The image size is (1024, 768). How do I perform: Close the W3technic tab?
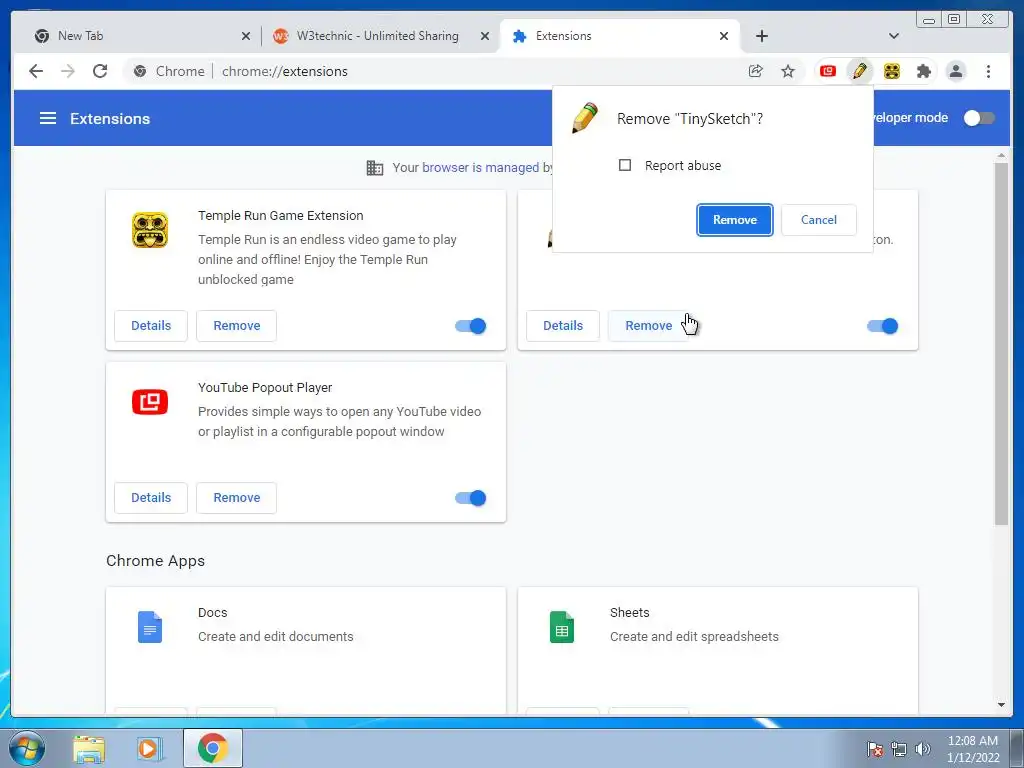(485, 36)
